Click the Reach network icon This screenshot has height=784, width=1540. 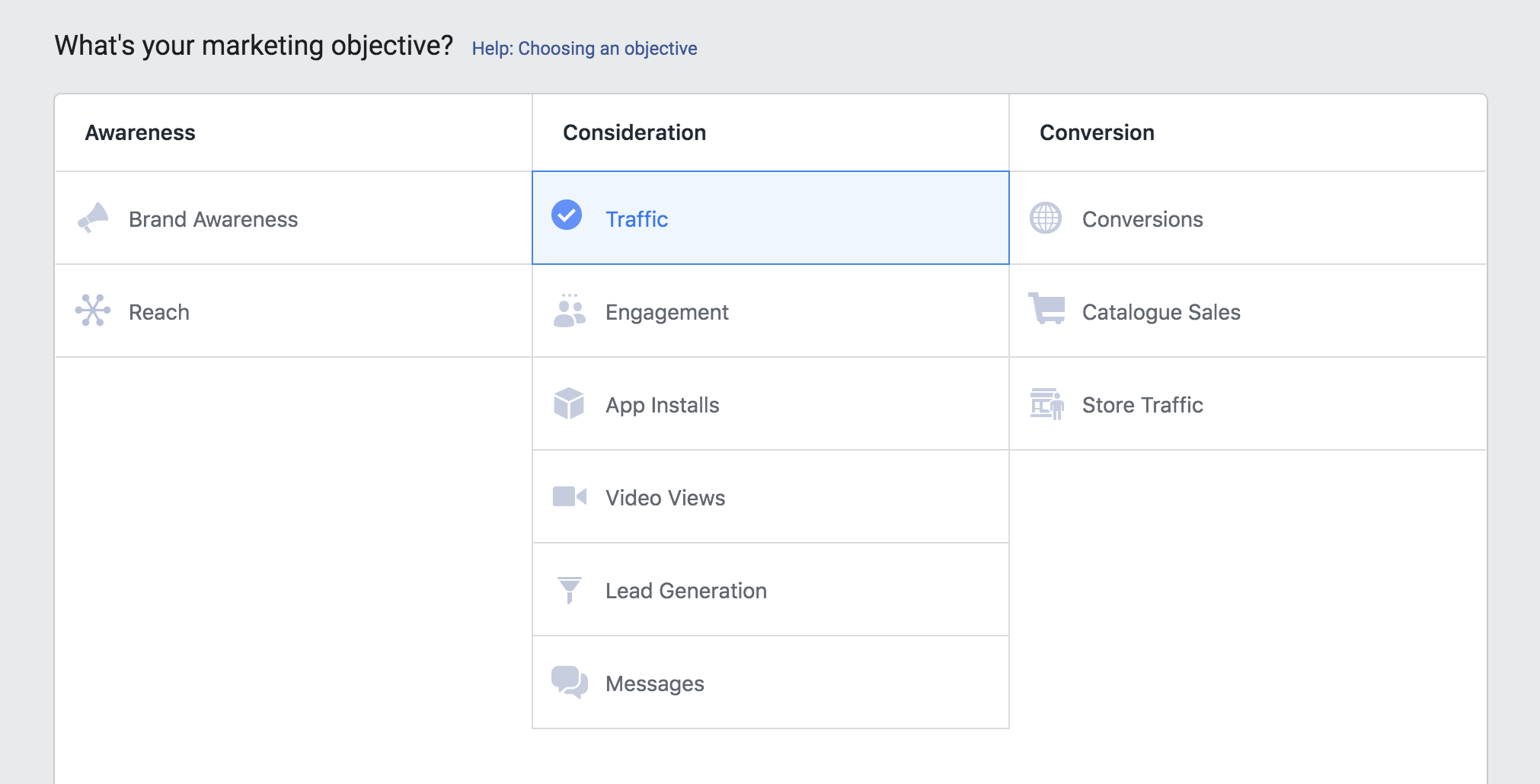point(93,311)
